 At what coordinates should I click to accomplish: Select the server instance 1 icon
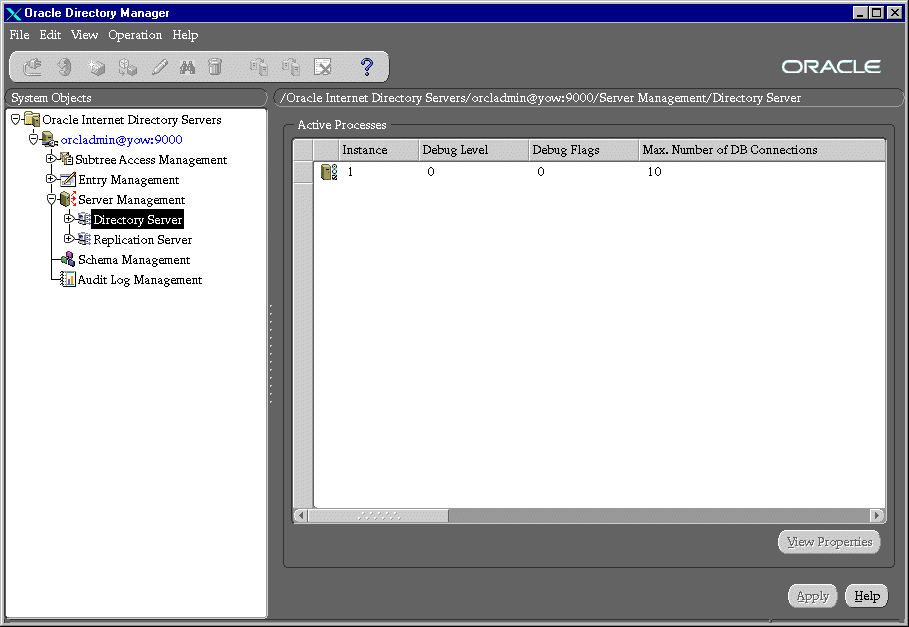click(328, 172)
